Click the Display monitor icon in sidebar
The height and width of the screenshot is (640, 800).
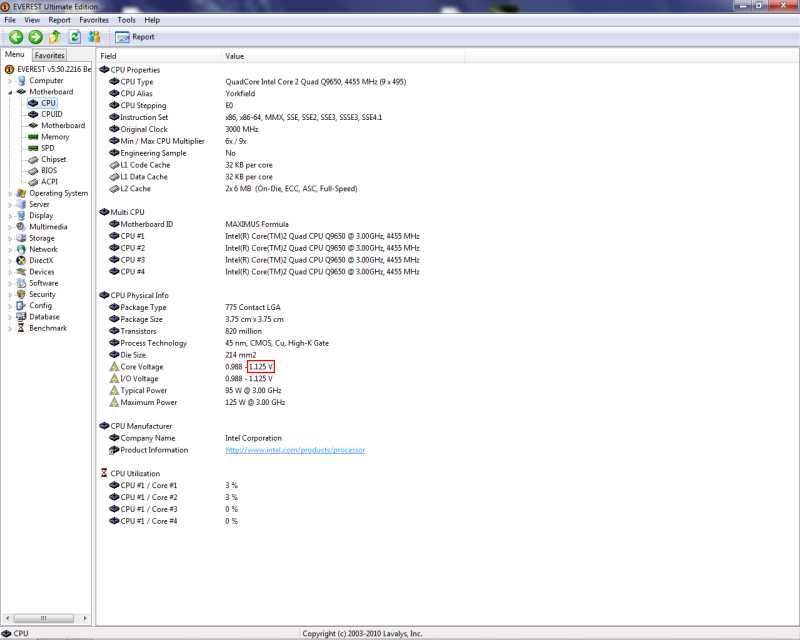21,215
